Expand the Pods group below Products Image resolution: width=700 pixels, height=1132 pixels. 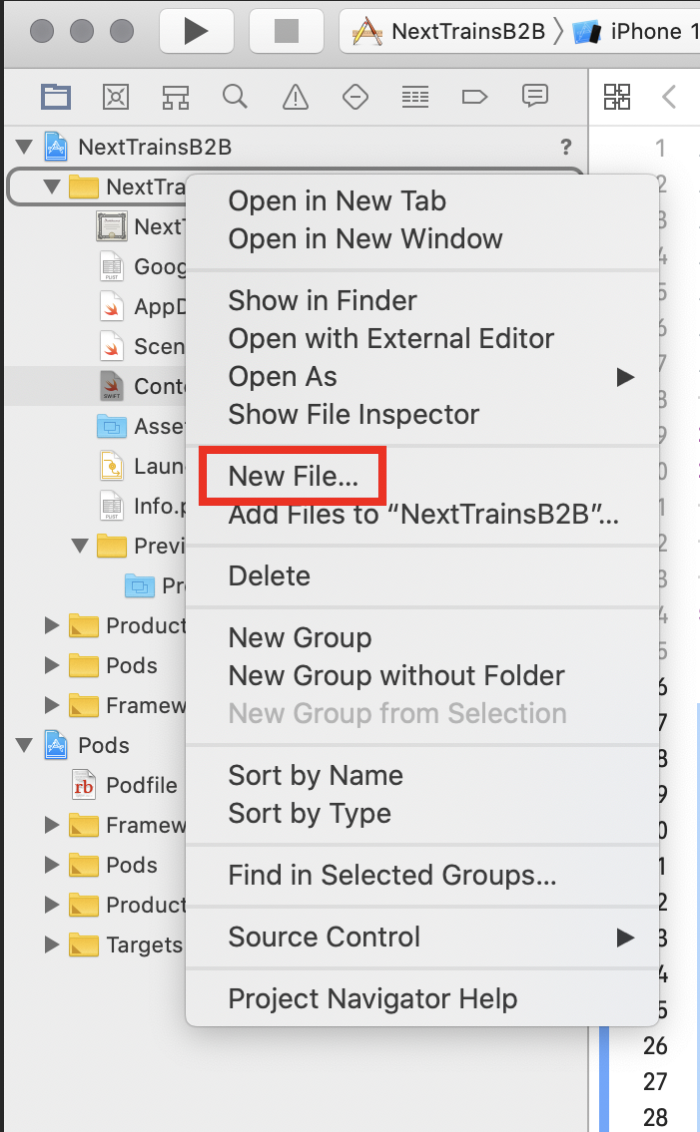coord(52,665)
